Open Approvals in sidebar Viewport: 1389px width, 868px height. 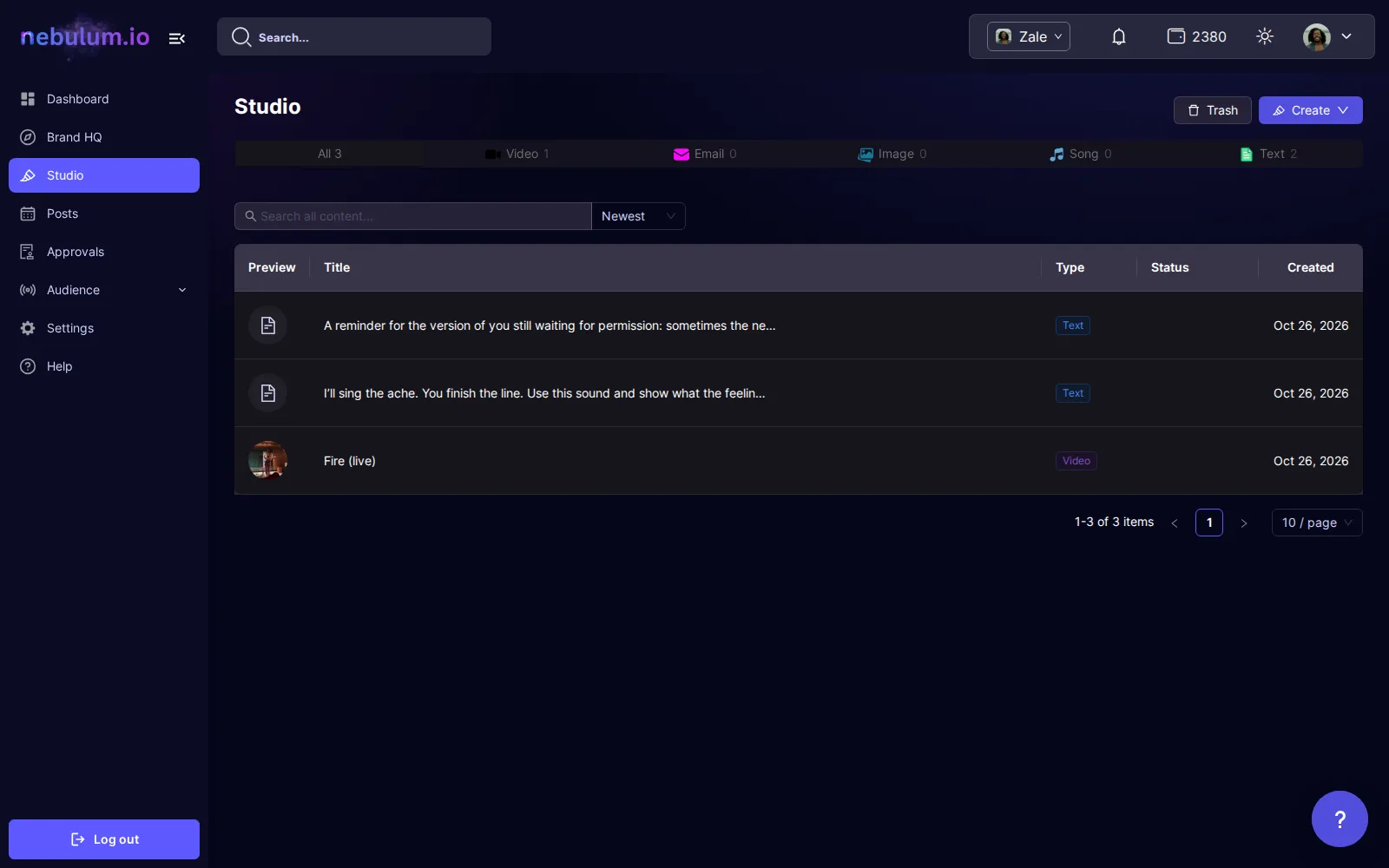click(x=104, y=252)
